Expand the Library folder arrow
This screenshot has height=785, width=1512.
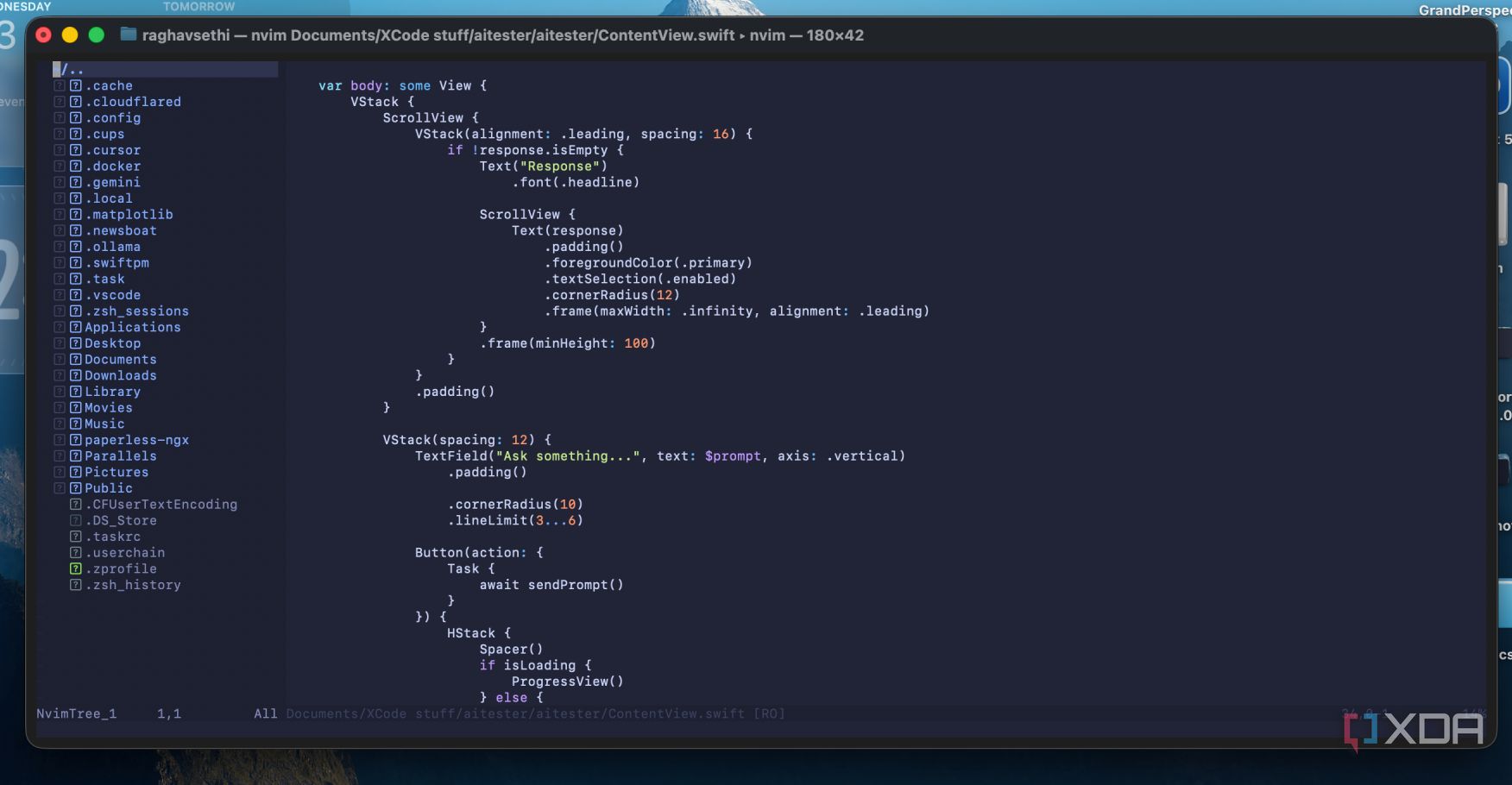[x=60, y=392]
